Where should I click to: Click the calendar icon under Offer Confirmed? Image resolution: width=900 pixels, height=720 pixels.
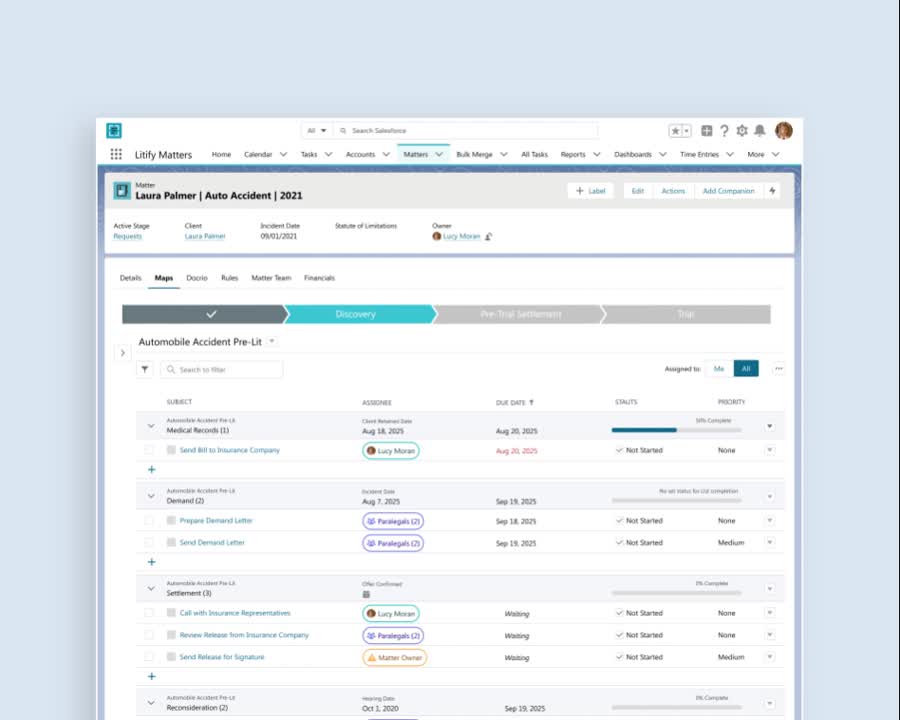coord(366,594)
